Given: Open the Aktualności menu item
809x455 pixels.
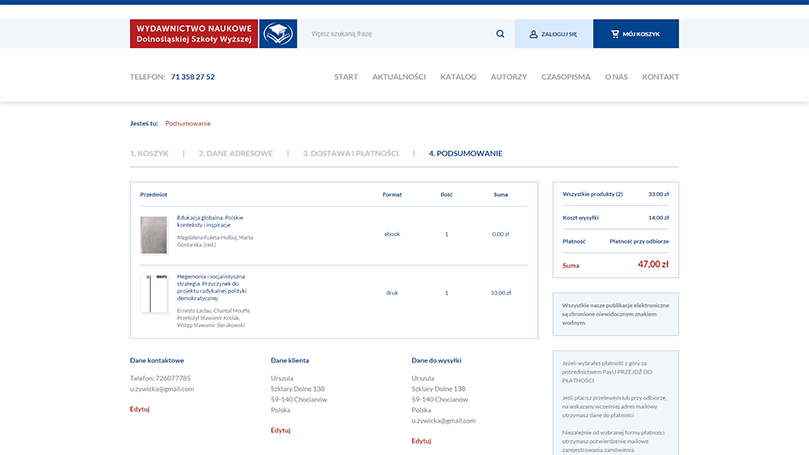Looking at the screenshot, I should (x=399, y=77).
